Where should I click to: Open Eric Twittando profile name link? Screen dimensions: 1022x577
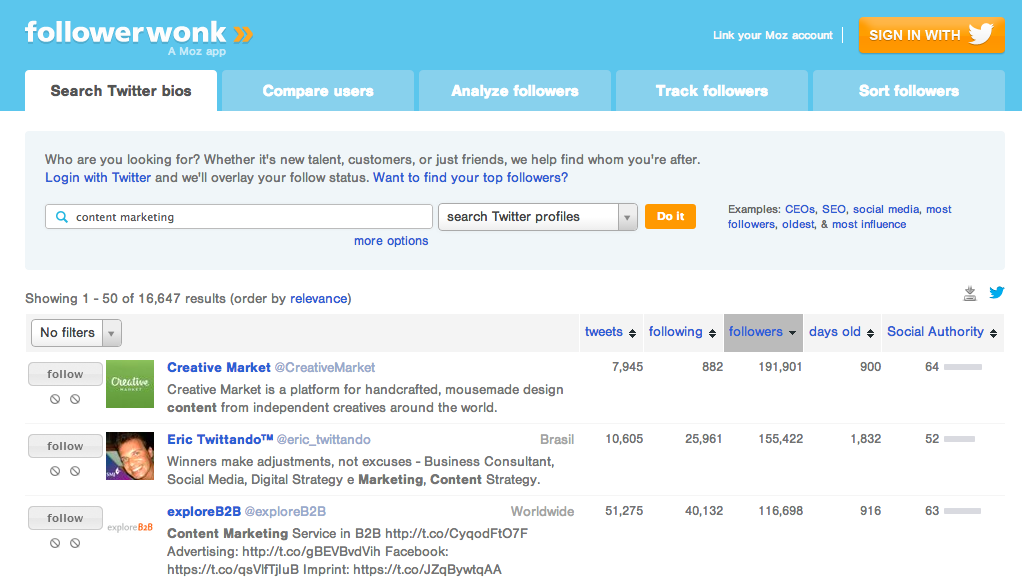point(220,439)
